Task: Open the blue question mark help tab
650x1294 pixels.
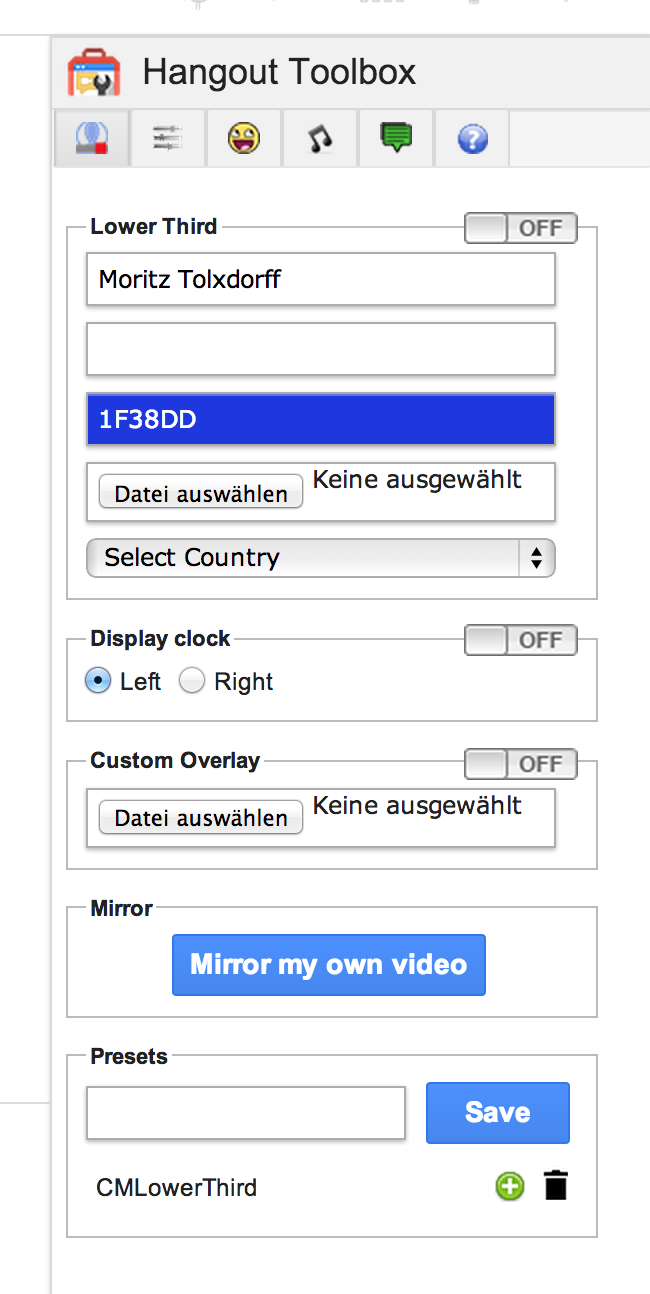Action: pos(472,138)
